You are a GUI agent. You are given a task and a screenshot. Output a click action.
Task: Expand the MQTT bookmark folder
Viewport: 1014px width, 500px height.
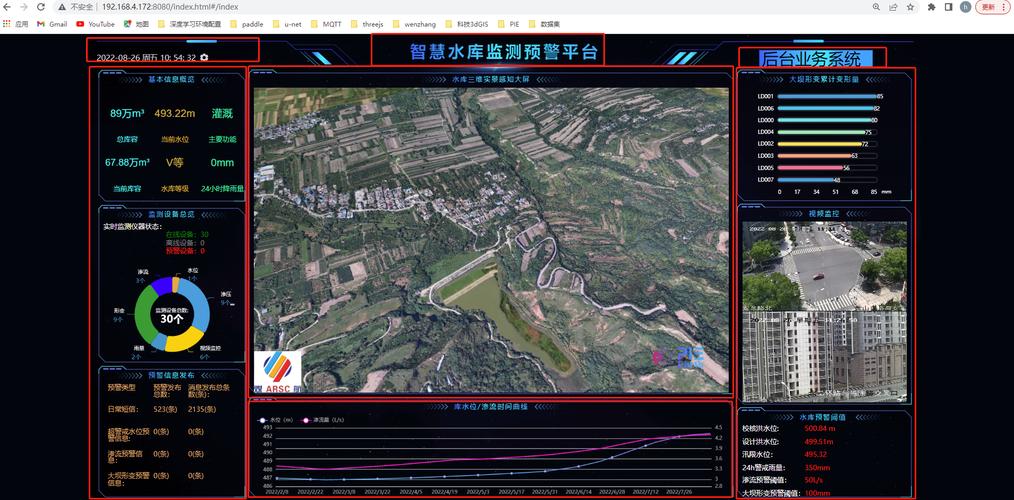(326, 24)
